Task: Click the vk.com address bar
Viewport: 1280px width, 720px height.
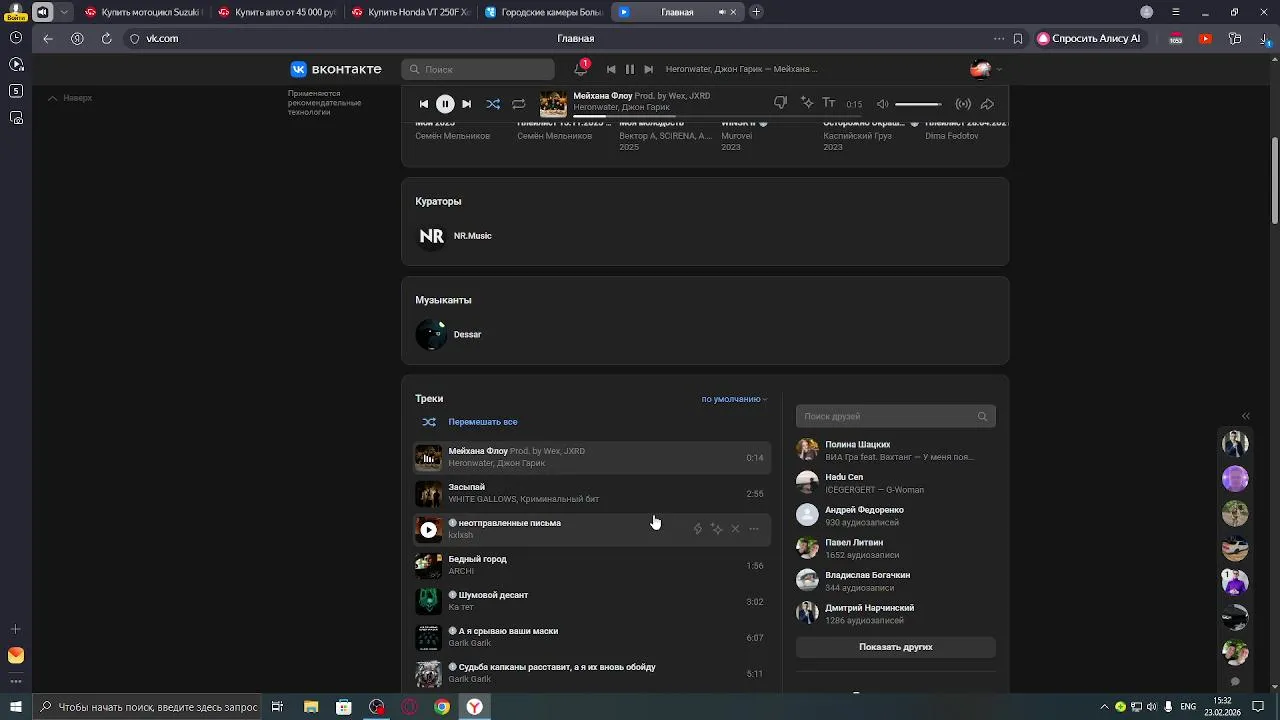Action: (x=162, y=38)
